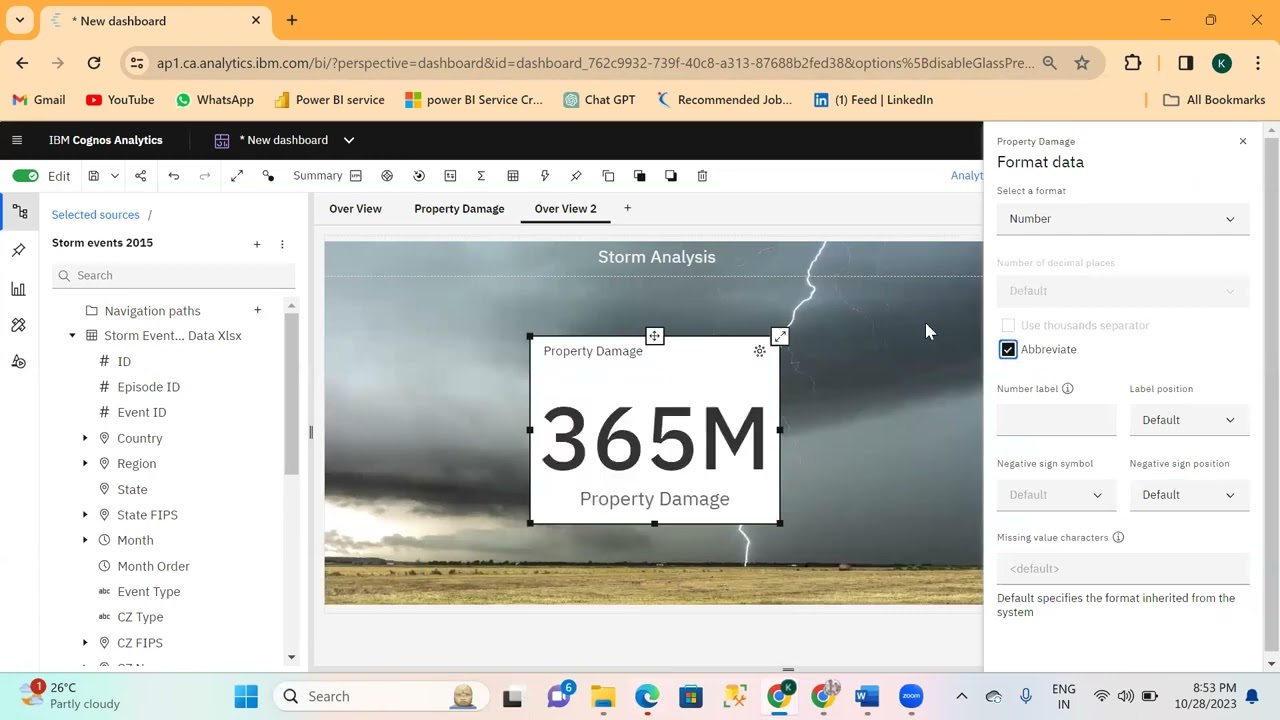
Task: Click the Number label info icon
Action: [1067, 389]
